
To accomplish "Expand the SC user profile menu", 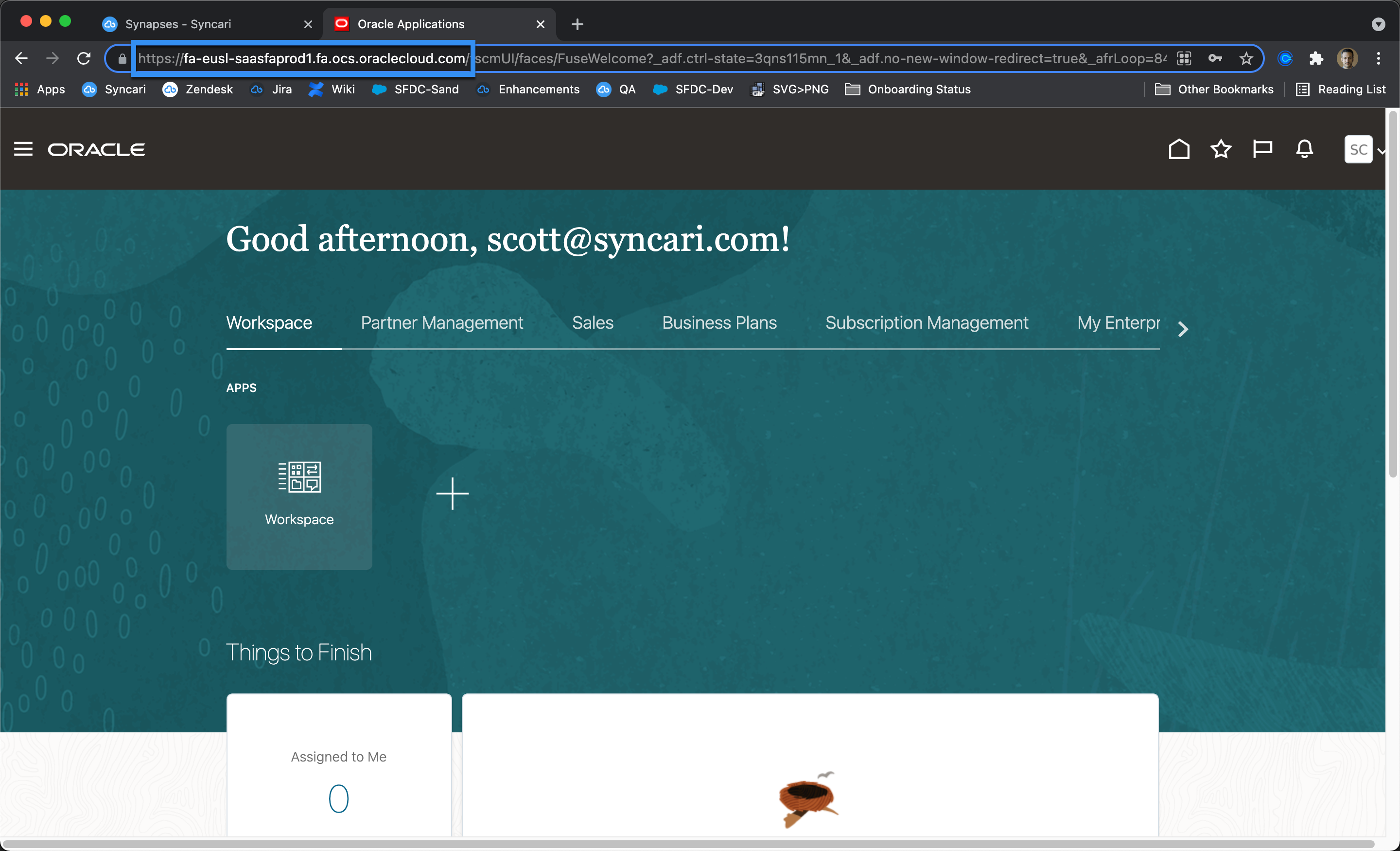I will [1364, 149].
